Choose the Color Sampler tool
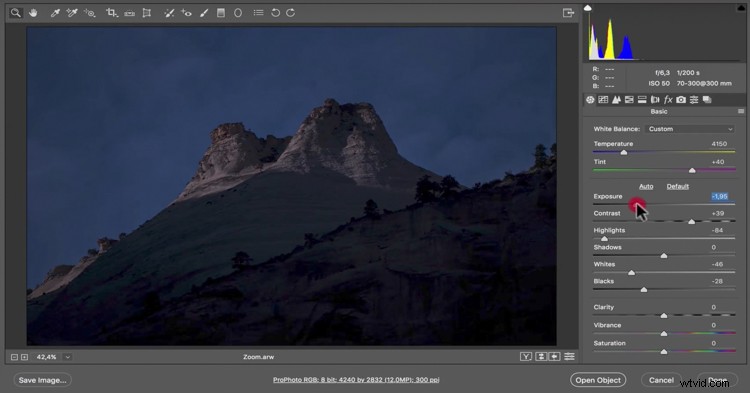Screen dimensions: 750x393 72,13
